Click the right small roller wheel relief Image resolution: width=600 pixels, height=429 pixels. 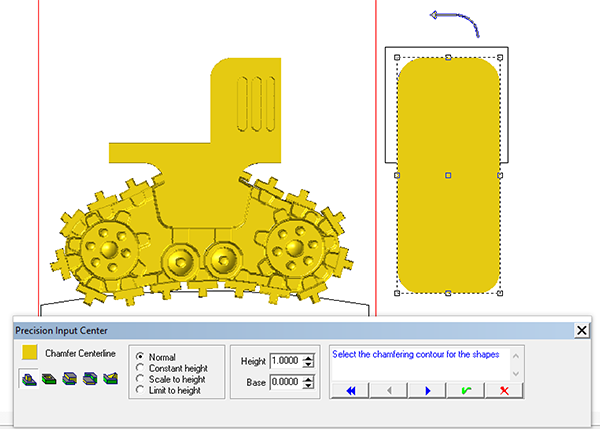click(223, 260)
